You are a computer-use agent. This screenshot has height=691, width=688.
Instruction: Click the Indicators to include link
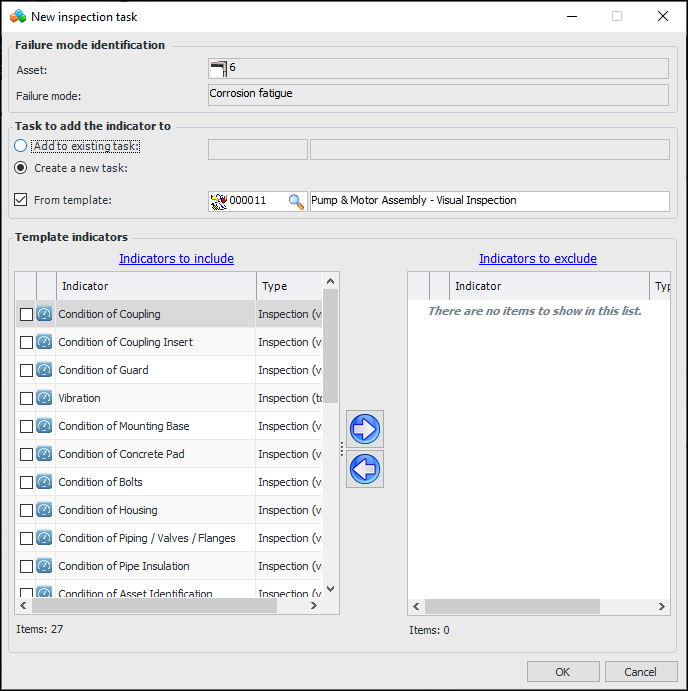point(176,258)
